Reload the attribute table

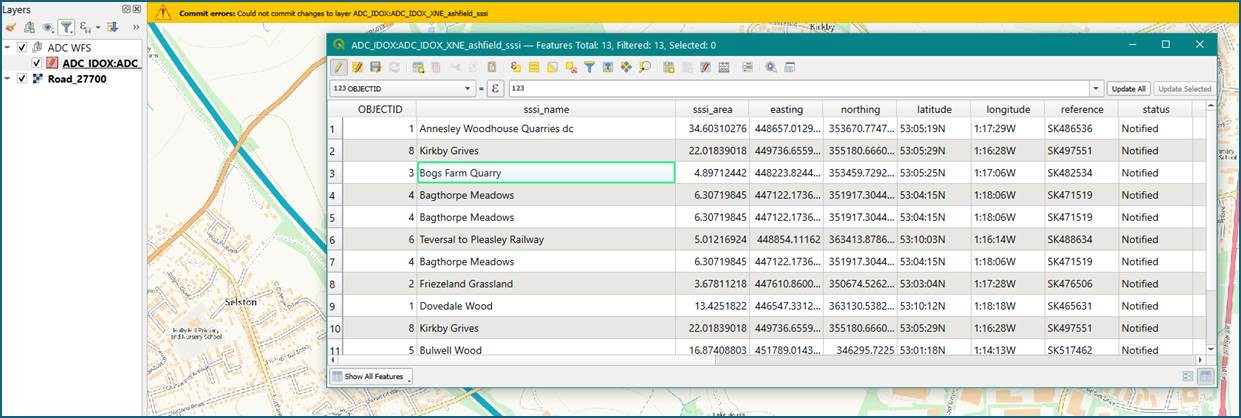394,67
